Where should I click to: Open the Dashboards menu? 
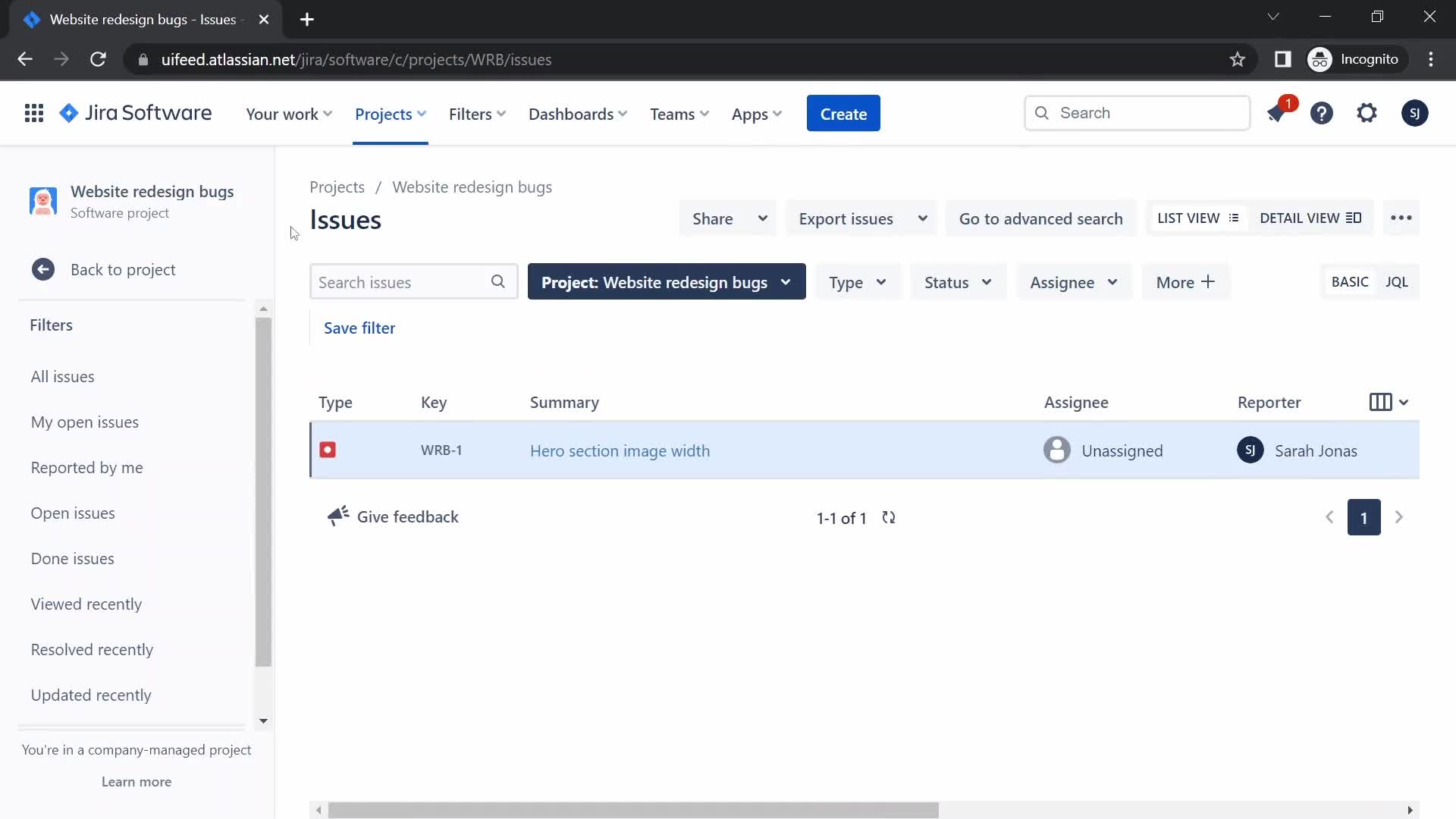point(578,114)
